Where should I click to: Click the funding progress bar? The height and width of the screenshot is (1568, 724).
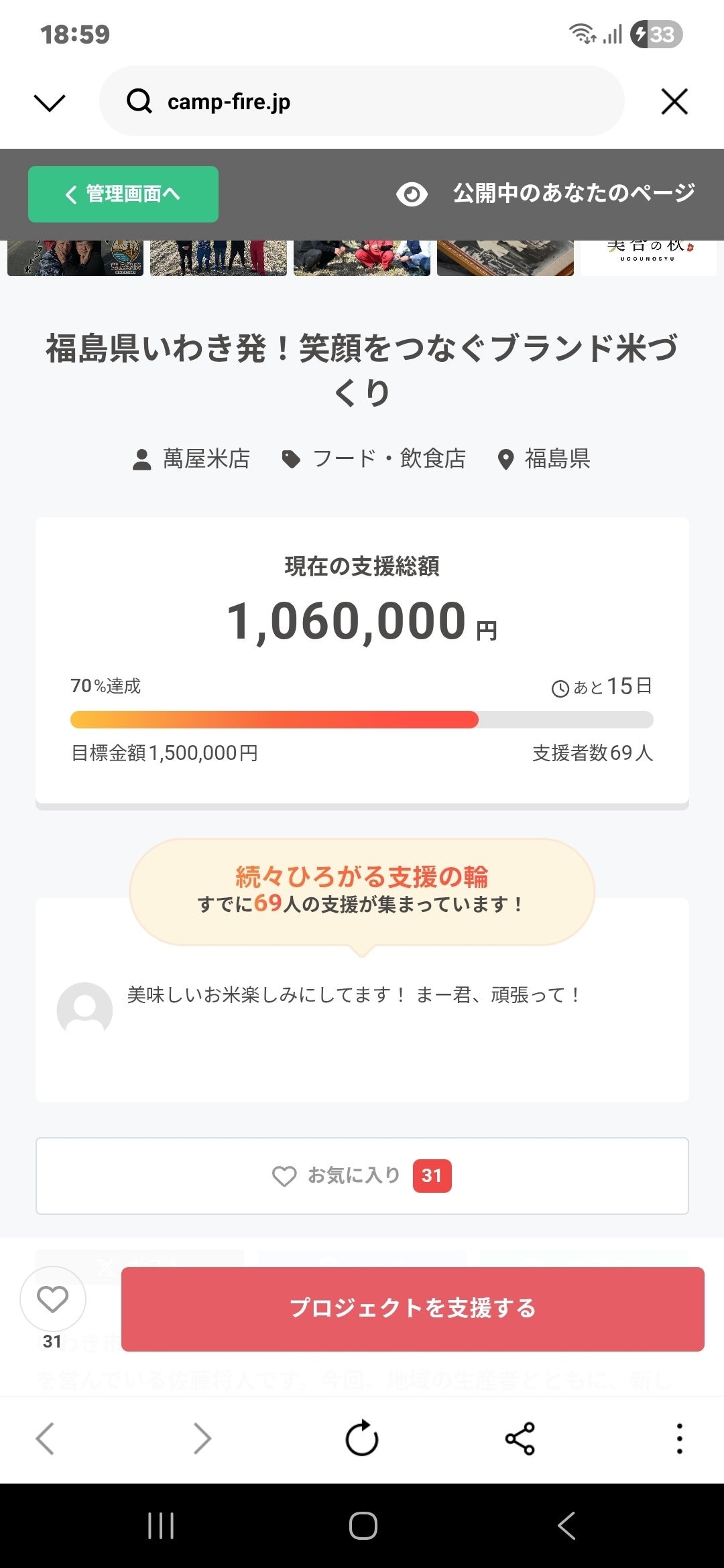pos(362,720)
